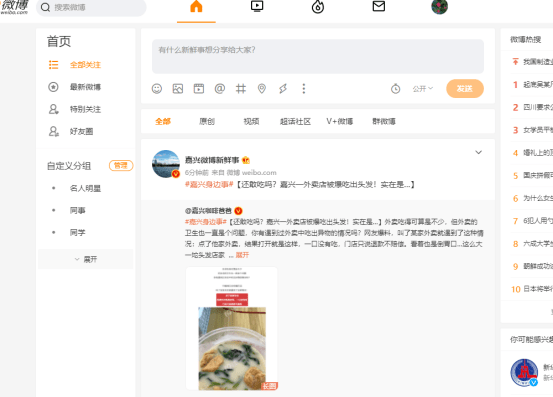This screenshot has width=553, height=397.
Task: Open the long food image thumbnail
Action: pos(232,329)
